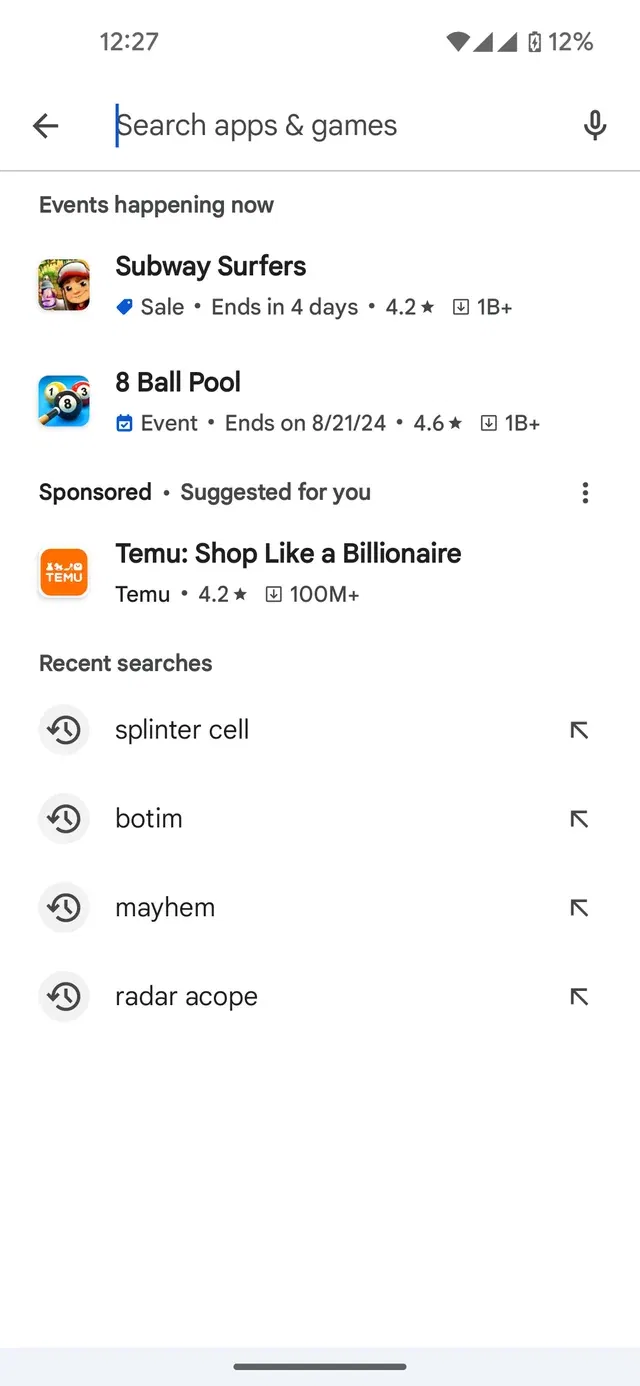Fill search box with splinter cell arrow
The height and width of the screenshot is (1386, 640).
[579, 730]
